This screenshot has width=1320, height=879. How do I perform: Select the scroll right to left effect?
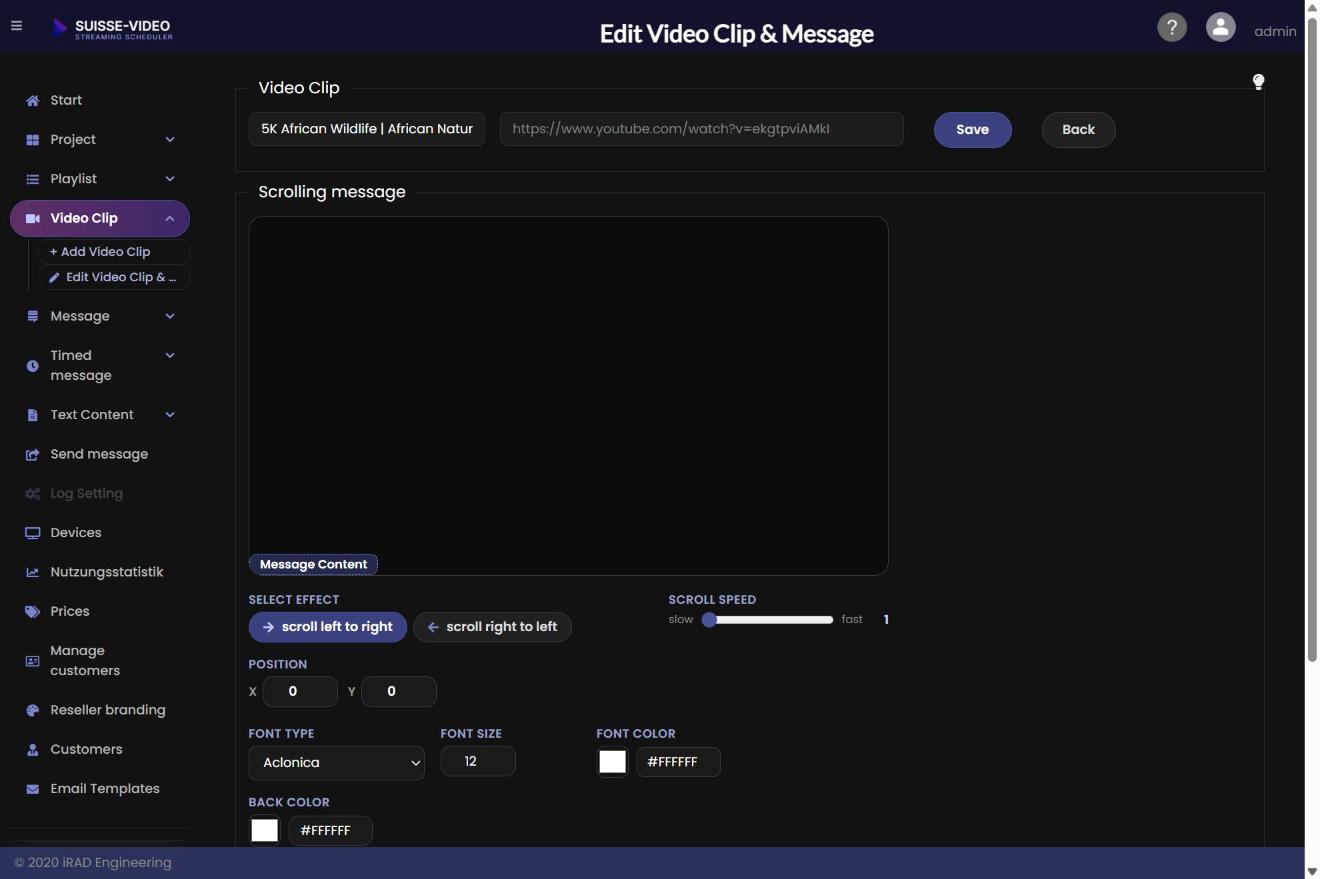tap(492, 627)
